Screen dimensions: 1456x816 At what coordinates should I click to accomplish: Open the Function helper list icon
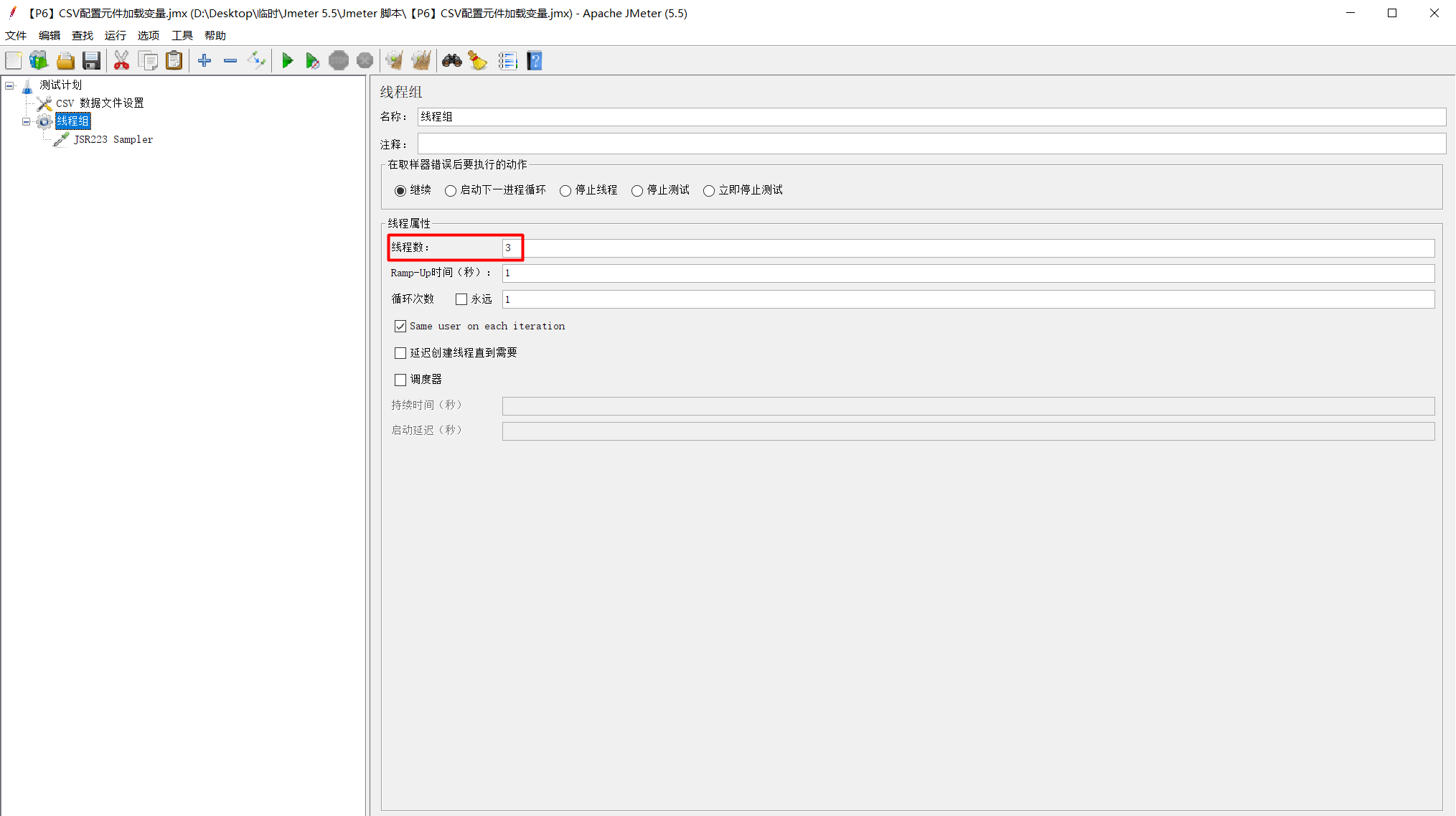507,61
